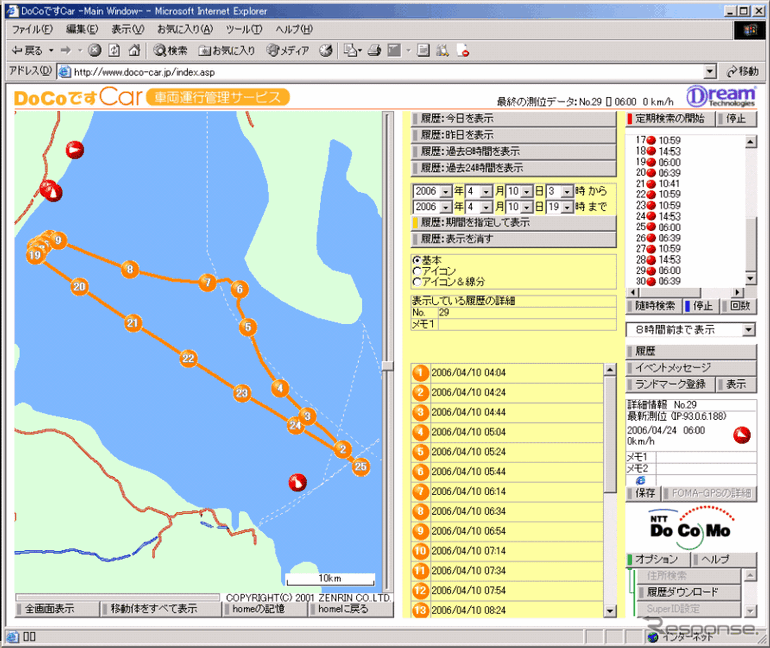Select the アイコン radio option

pos(417,271)
